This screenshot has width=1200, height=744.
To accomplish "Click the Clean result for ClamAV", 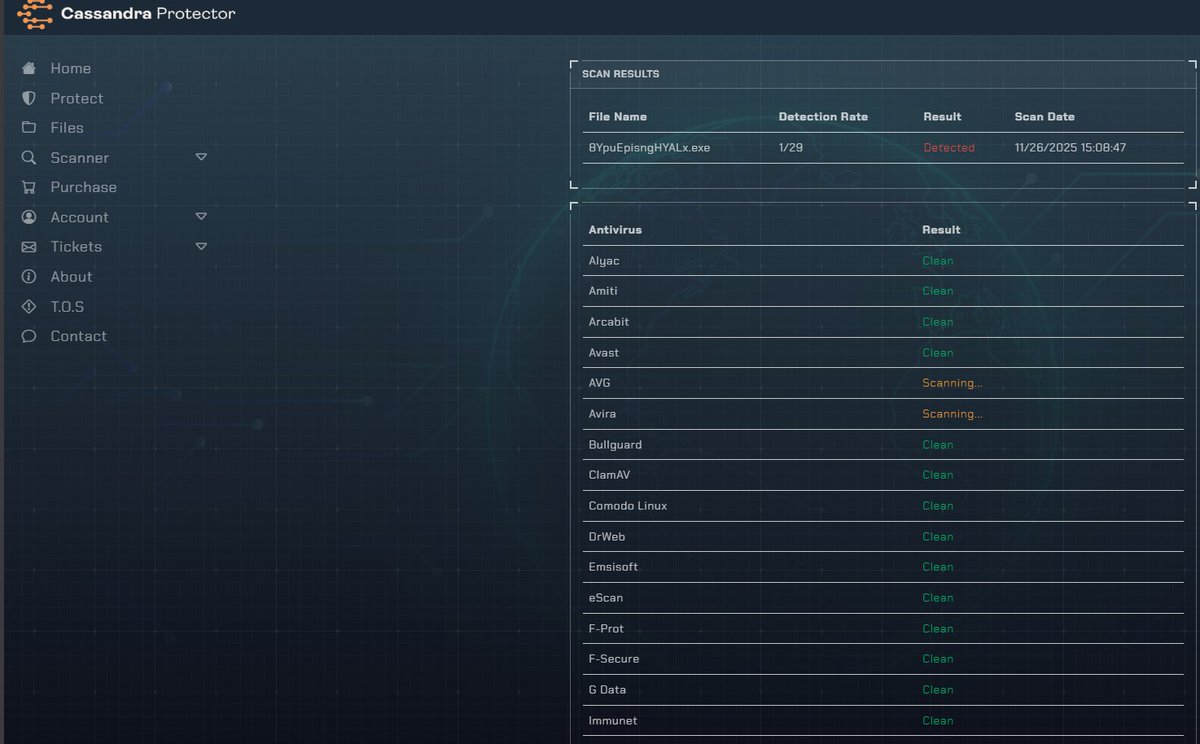I will tap(938, 475).
